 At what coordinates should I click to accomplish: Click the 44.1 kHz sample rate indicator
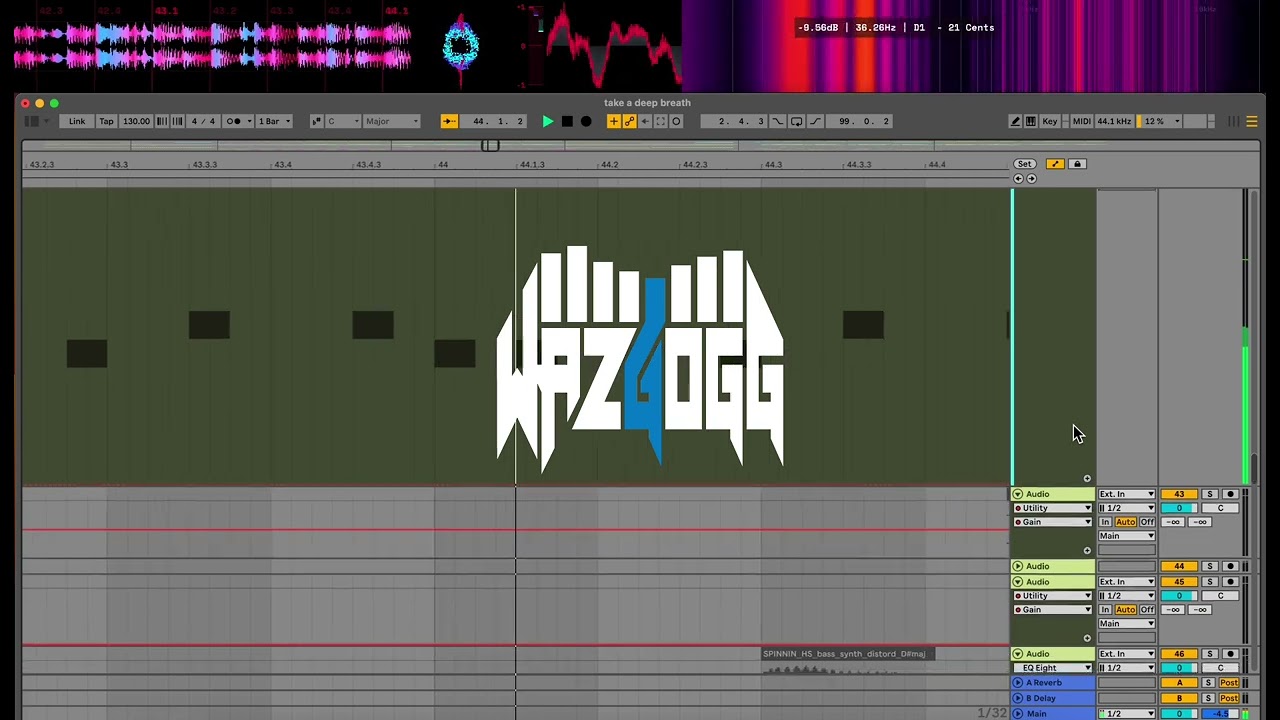coord(1114,121)
